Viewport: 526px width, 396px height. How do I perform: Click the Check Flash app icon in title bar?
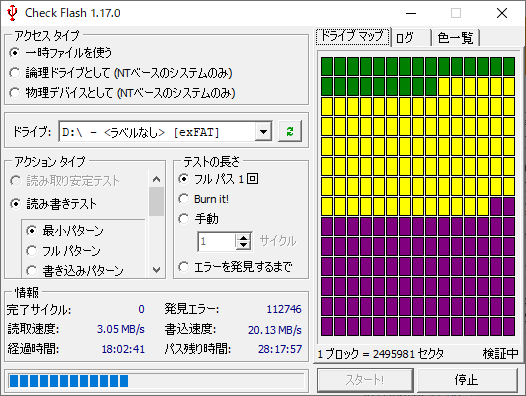click(x=12, y=13)
